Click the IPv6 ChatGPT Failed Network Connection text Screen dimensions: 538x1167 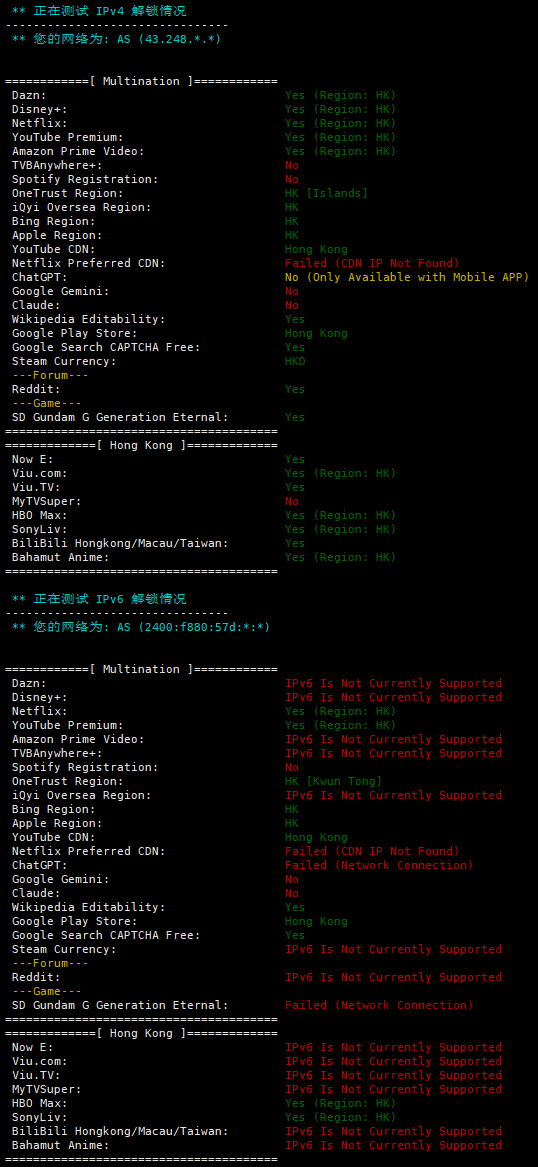(379, 865)
